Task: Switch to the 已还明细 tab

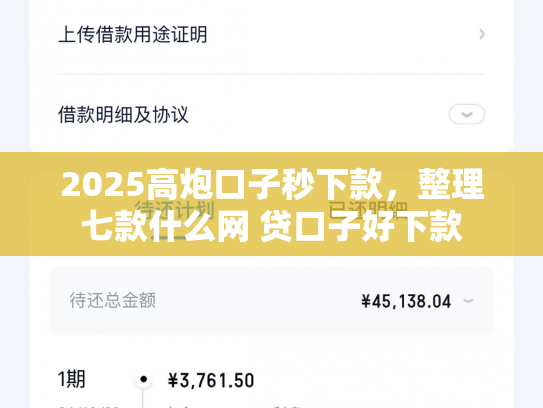Action: pyautogui.click(x=368, y=210)
